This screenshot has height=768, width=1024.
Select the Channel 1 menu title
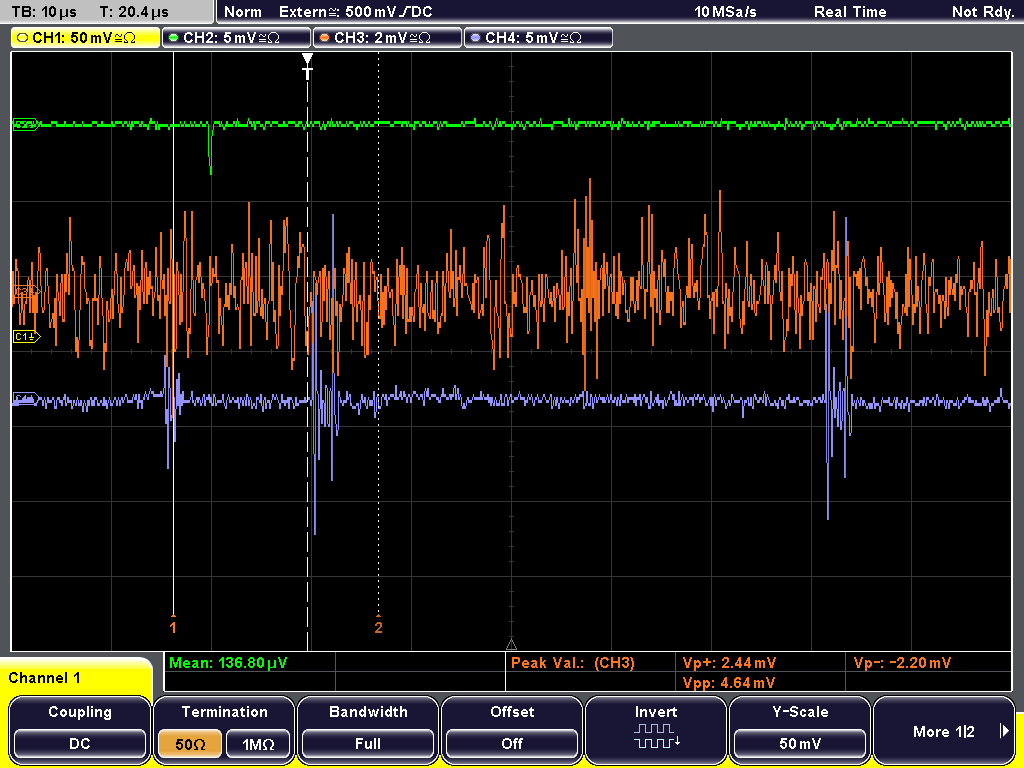[x=44, y=678]
